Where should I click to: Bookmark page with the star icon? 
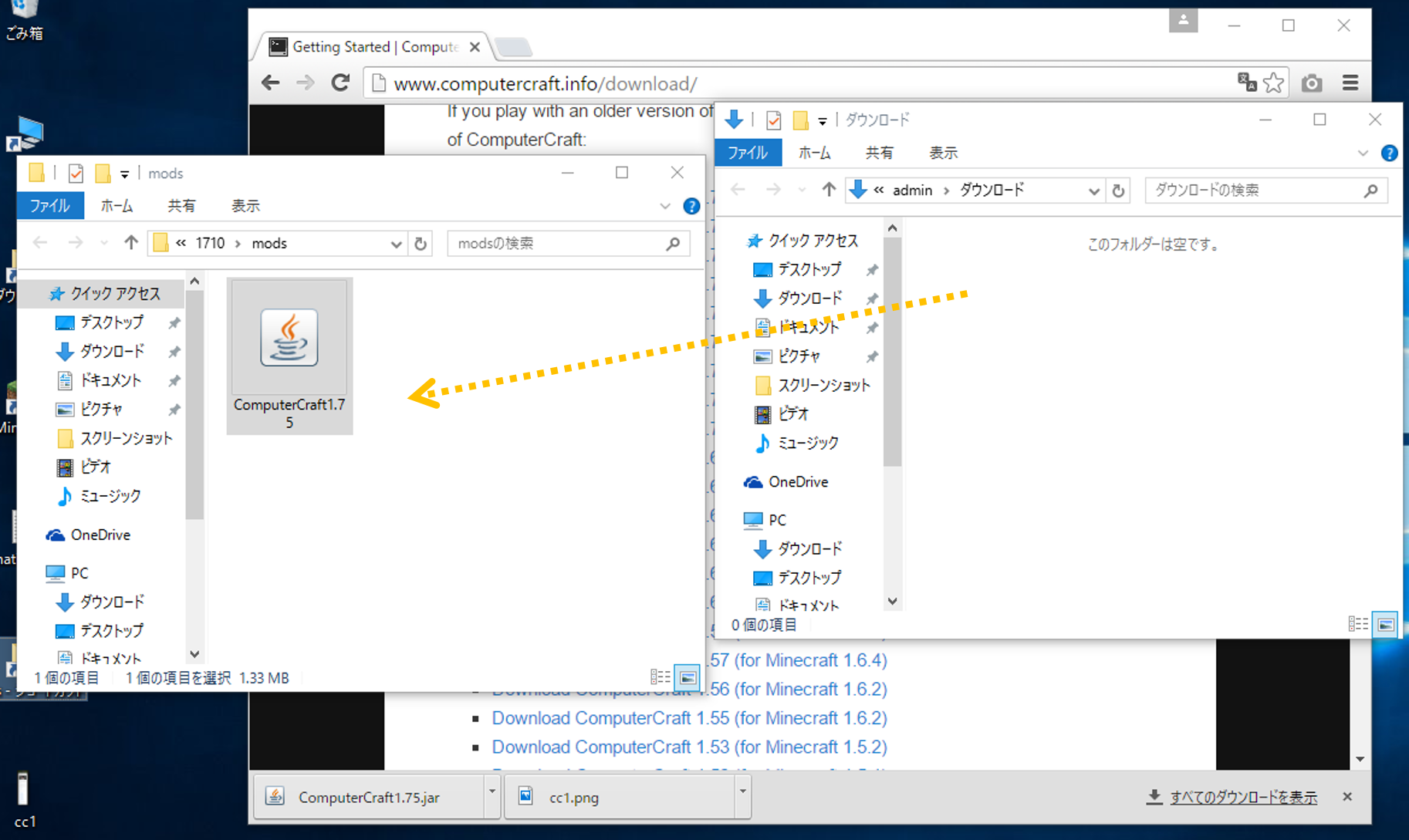(1274, 83)
